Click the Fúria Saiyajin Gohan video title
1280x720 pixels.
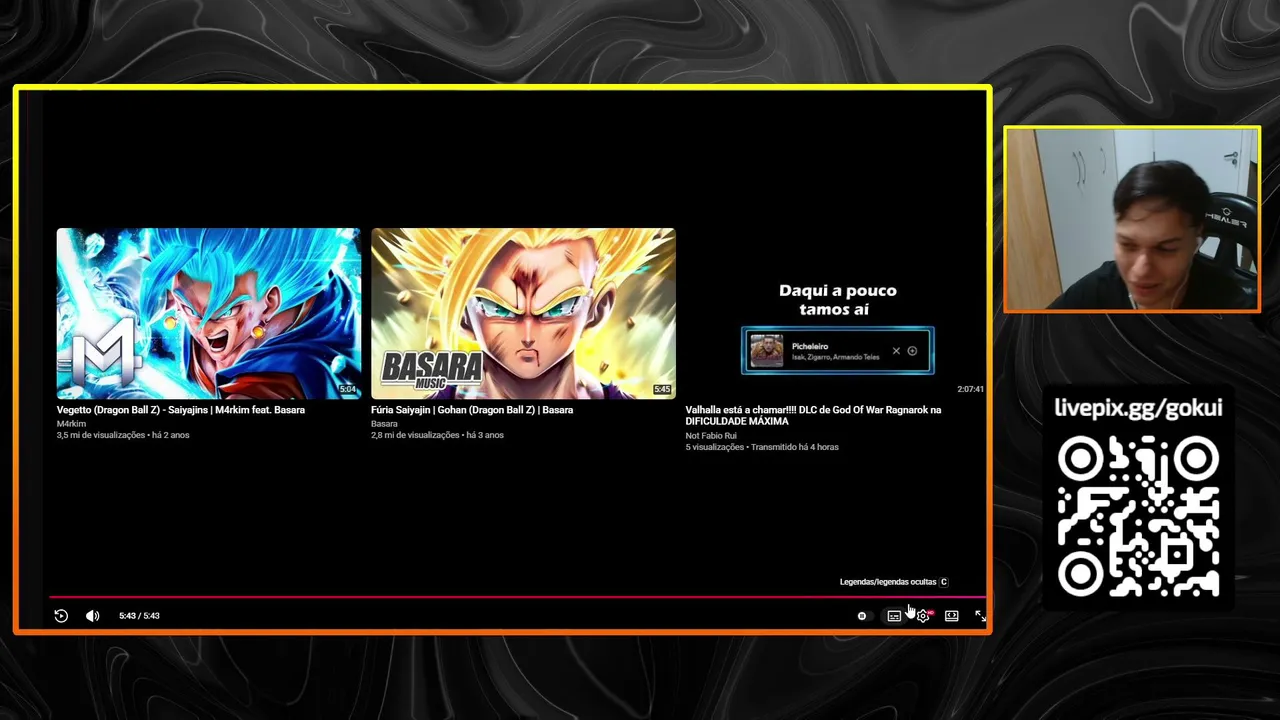click(472, 410)
